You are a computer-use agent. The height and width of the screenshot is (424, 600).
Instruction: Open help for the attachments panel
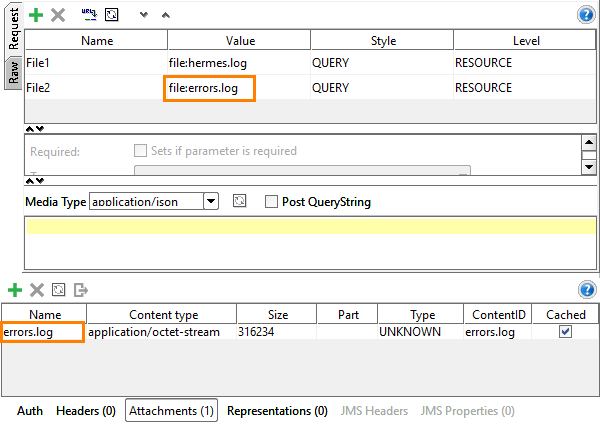(x=587, y=289)
